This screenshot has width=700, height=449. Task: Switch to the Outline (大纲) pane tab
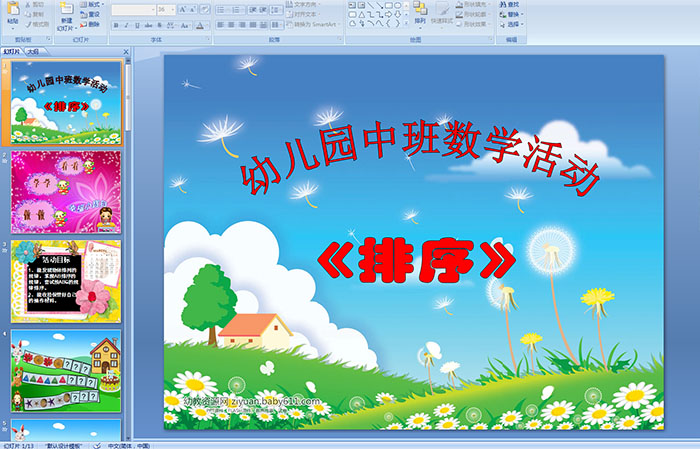[x=34, y=52]
